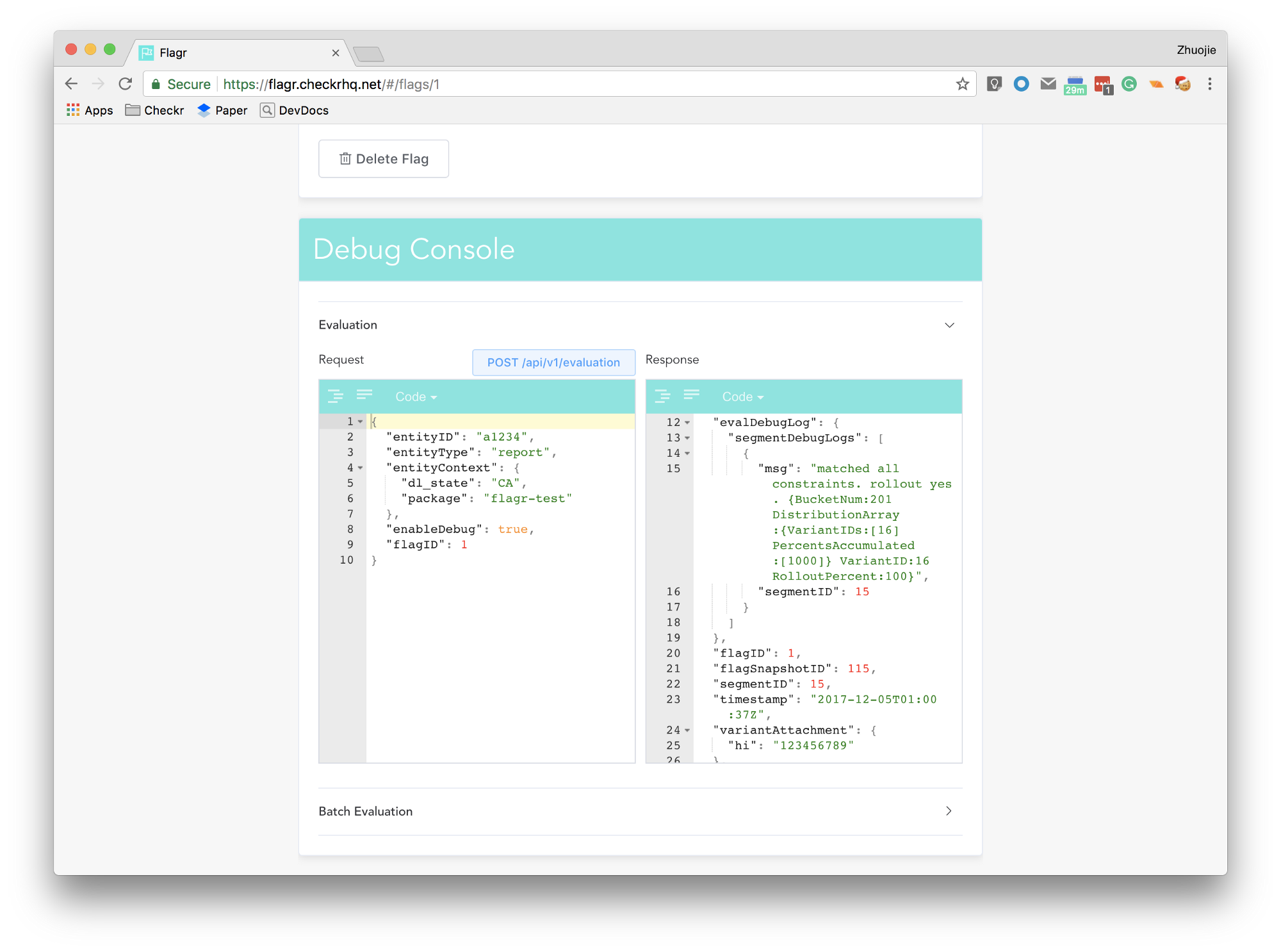Fold the evalDebugLog block at line 12
Viewport: 1281px width, 952px height.
tap(687, 423)
